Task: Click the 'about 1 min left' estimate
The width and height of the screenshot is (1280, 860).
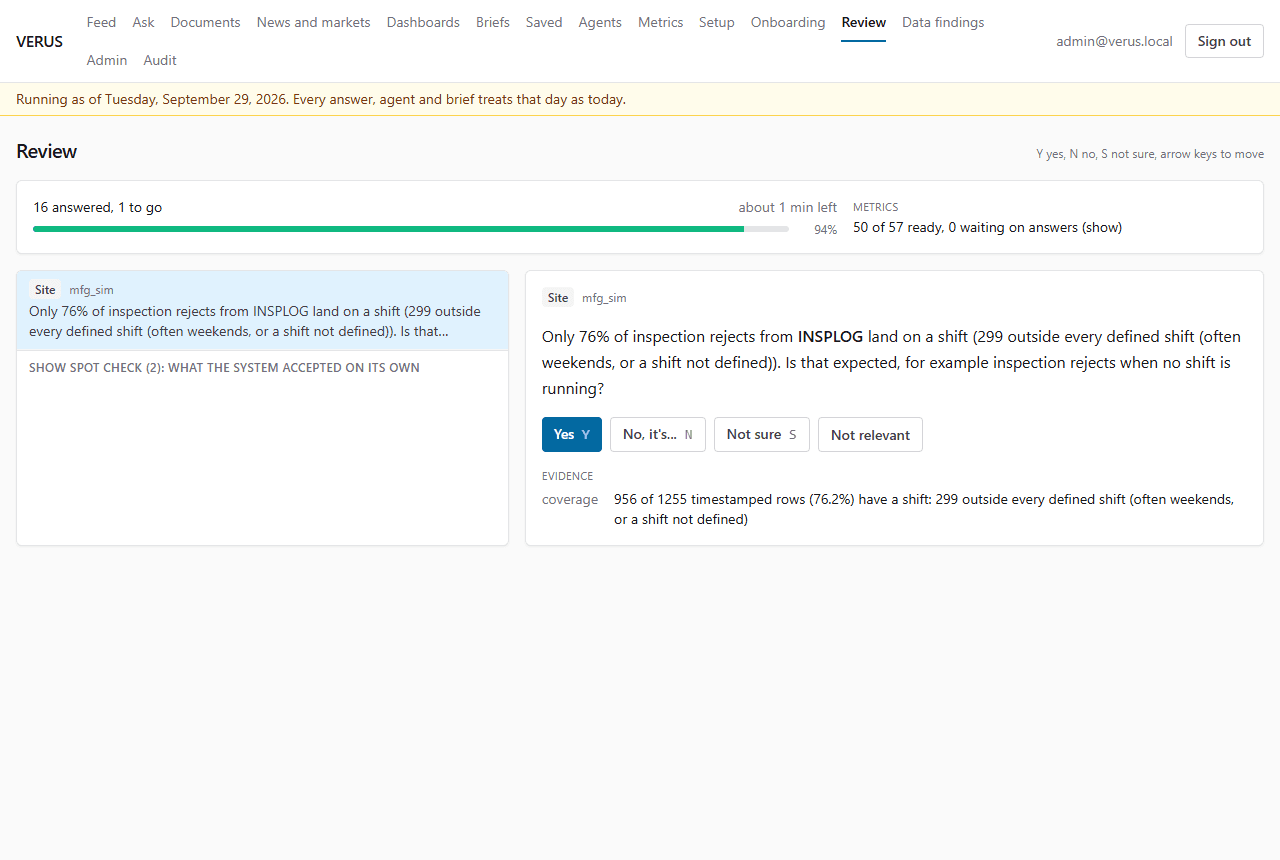Action: pyautogui.click(x=788, y=207)
